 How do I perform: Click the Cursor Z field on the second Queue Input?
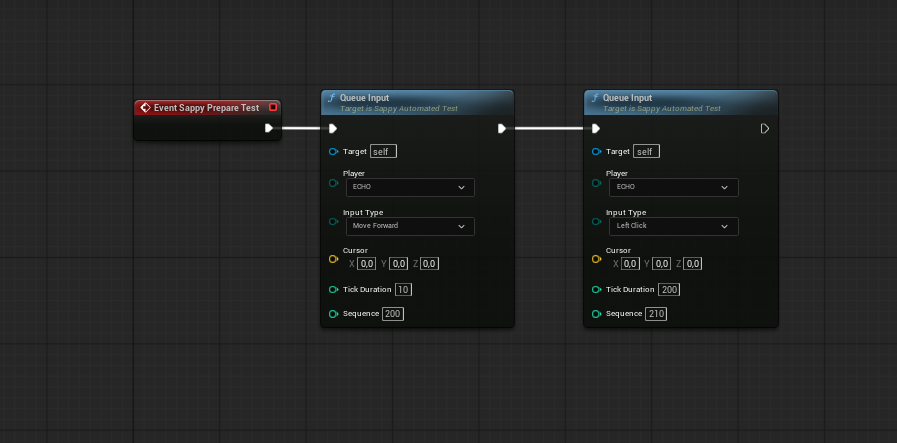pos(693,264)
